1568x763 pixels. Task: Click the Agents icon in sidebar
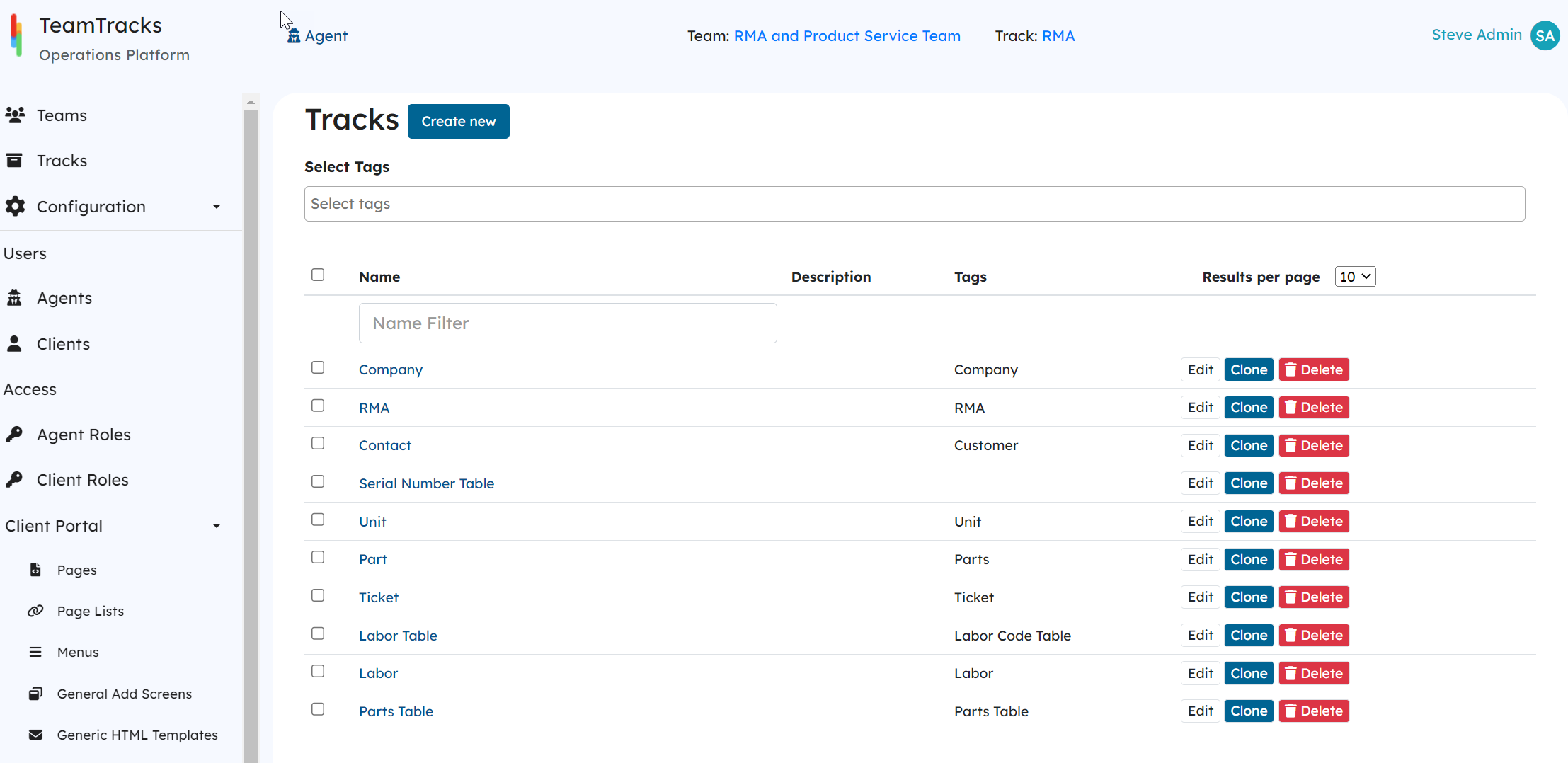14,298
